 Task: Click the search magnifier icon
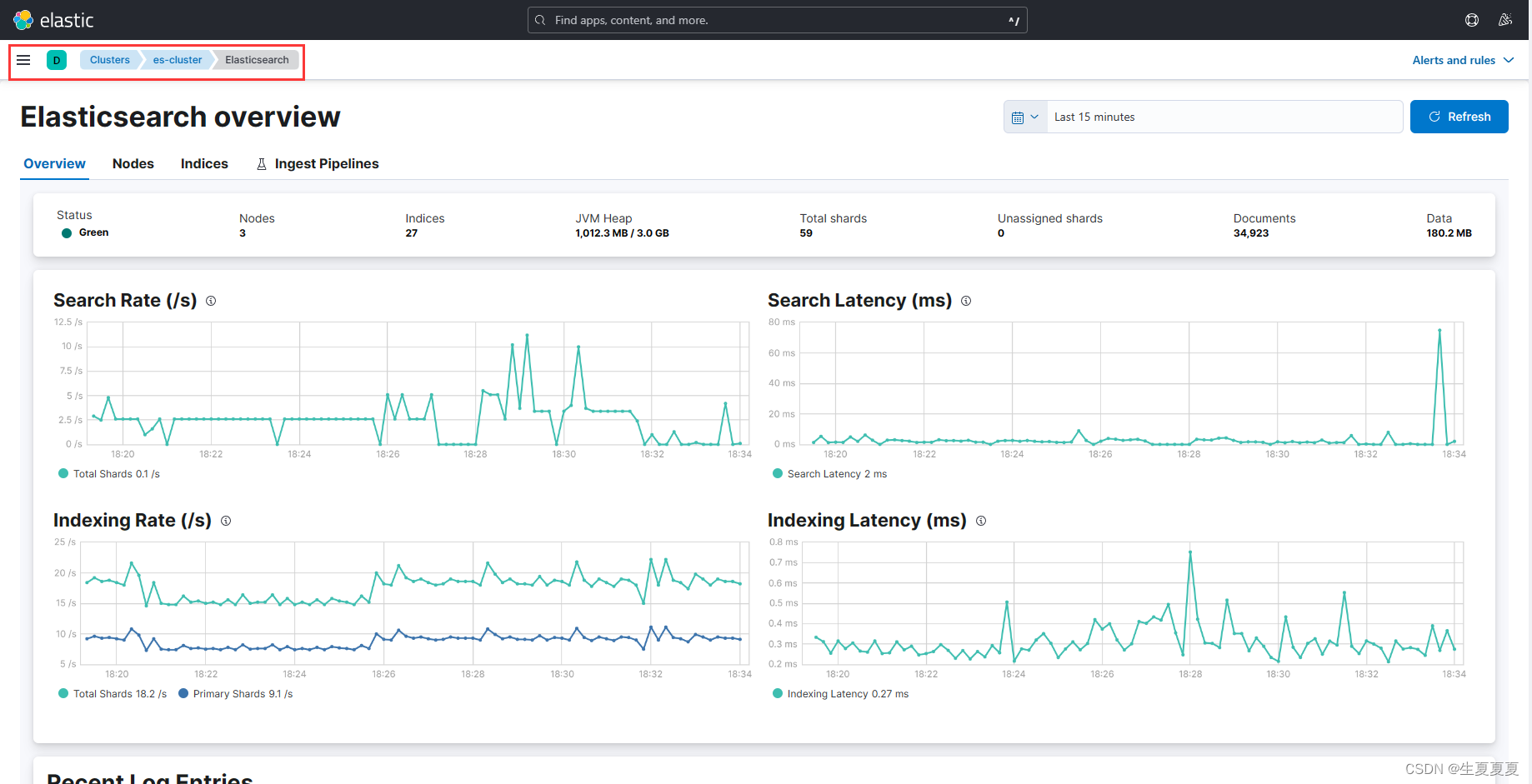coord(540,20)
